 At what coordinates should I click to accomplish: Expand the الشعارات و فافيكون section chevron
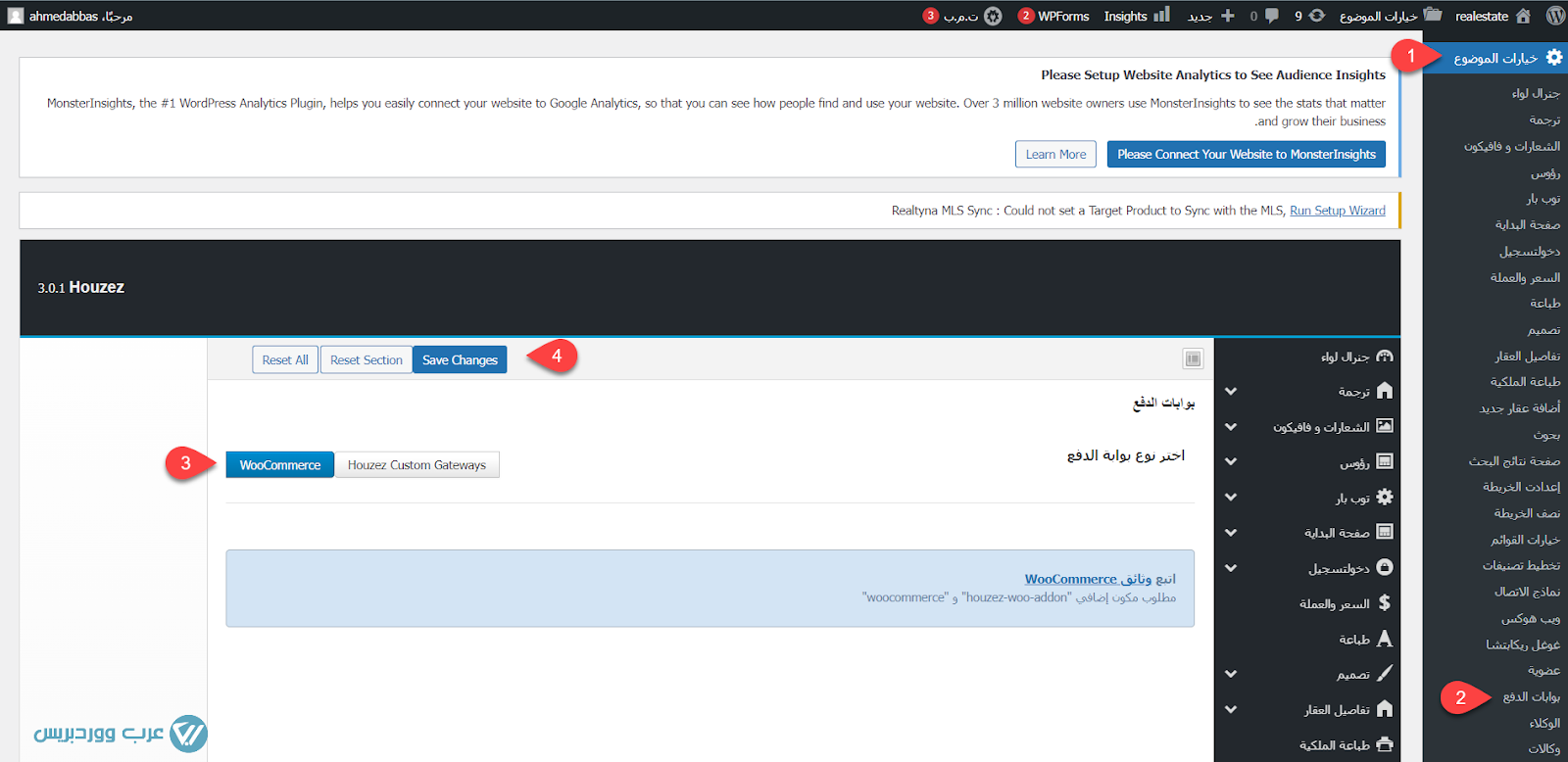click(x=1231, y=427)
